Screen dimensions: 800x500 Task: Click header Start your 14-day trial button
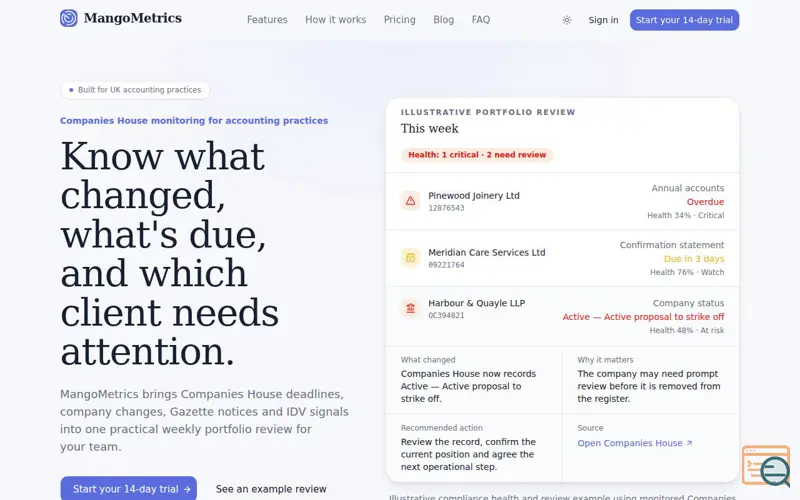point(684,20)
